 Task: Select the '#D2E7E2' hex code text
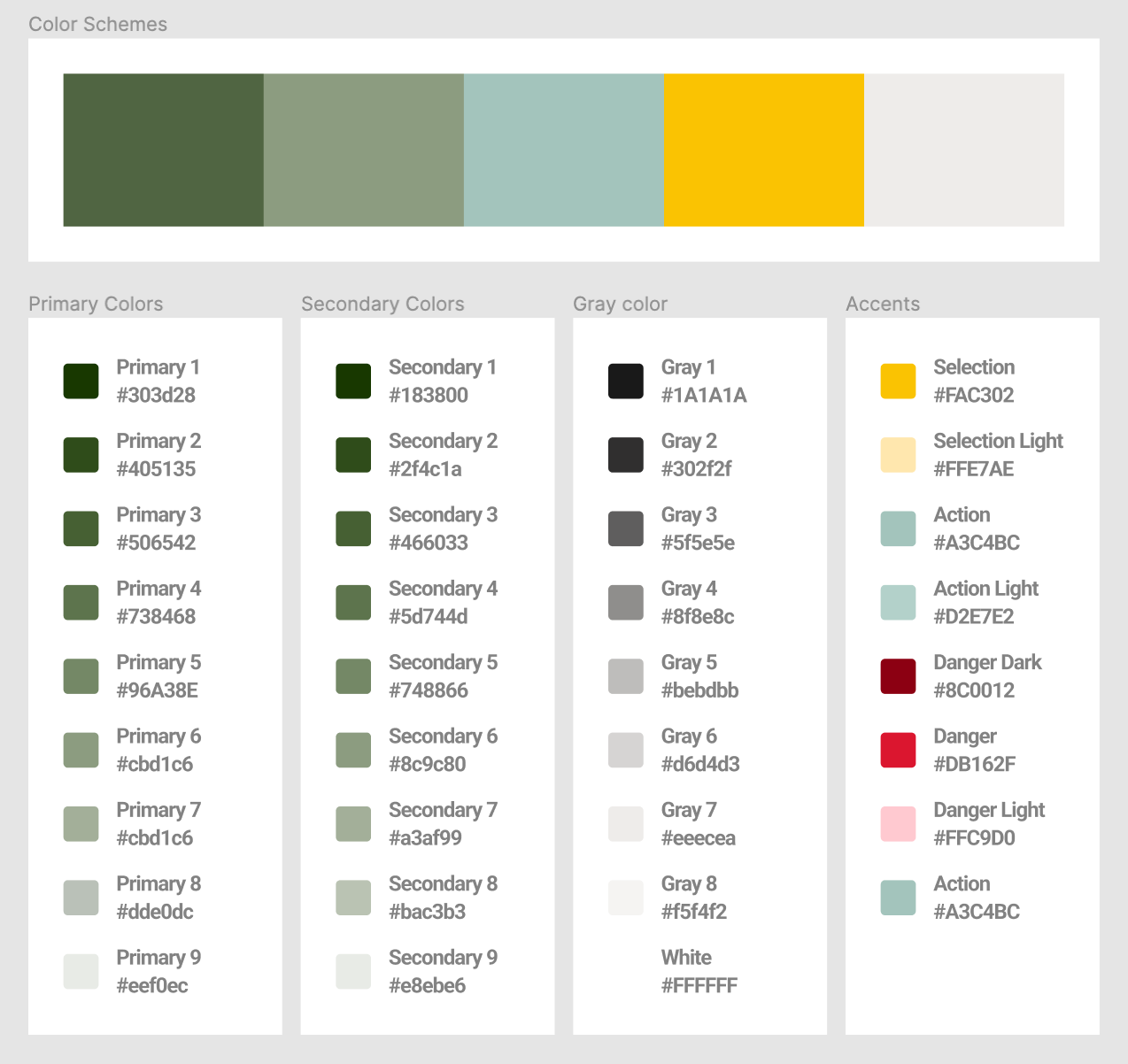pos(974,616)
